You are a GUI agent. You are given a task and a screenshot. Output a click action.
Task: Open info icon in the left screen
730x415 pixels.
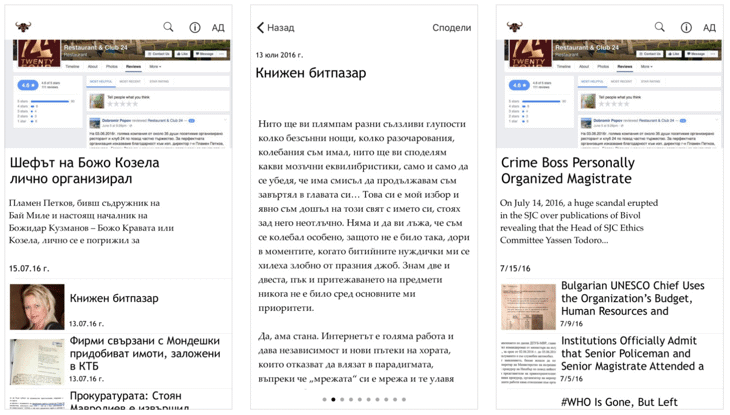pyautogui.click(x=195, y=27)
